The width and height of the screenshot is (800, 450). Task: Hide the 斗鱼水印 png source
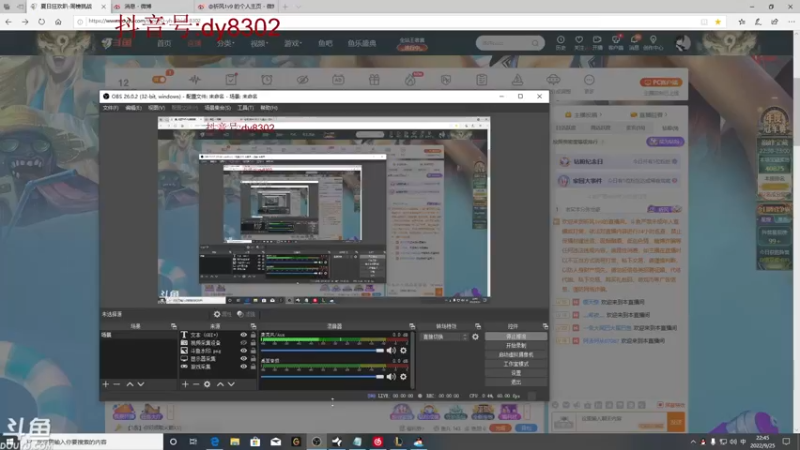coord(243,351)
